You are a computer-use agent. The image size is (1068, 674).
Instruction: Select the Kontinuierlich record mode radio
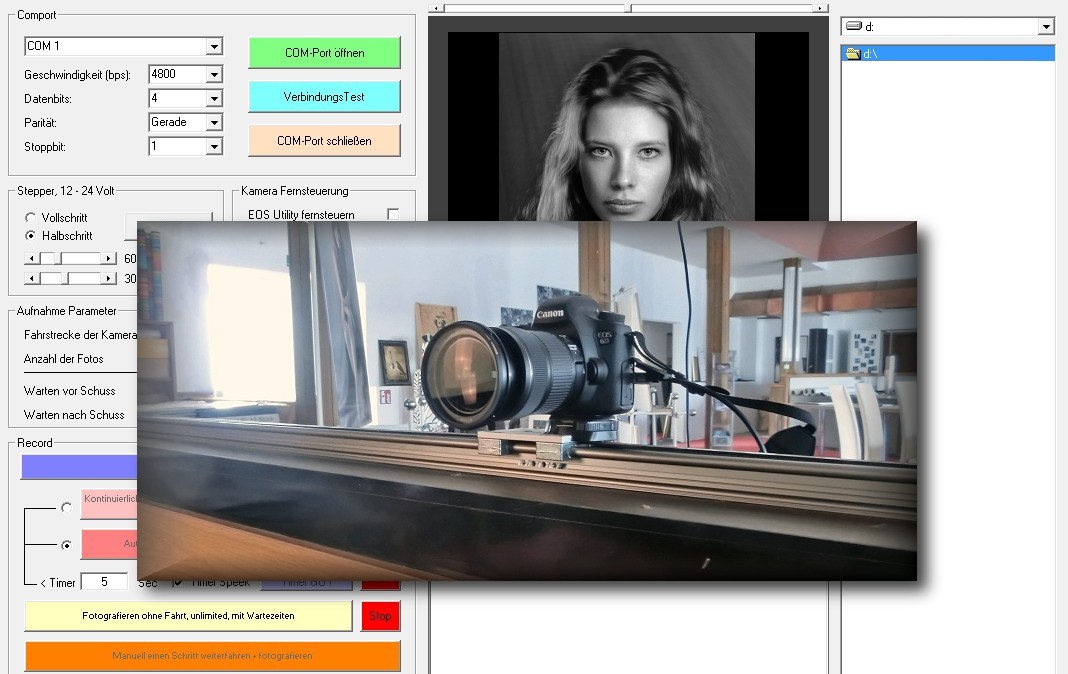point(66,507)
